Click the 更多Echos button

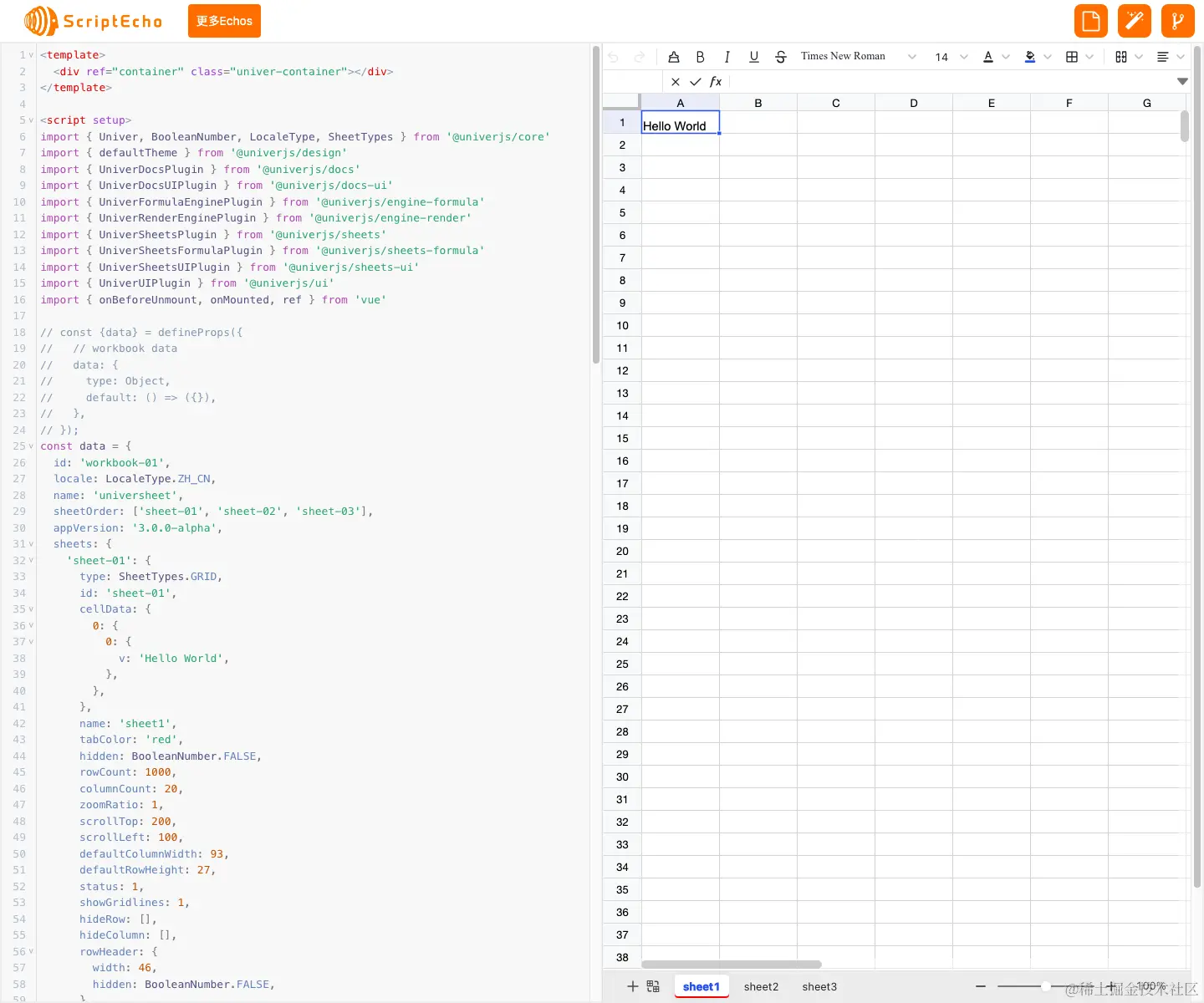(224, 21)
